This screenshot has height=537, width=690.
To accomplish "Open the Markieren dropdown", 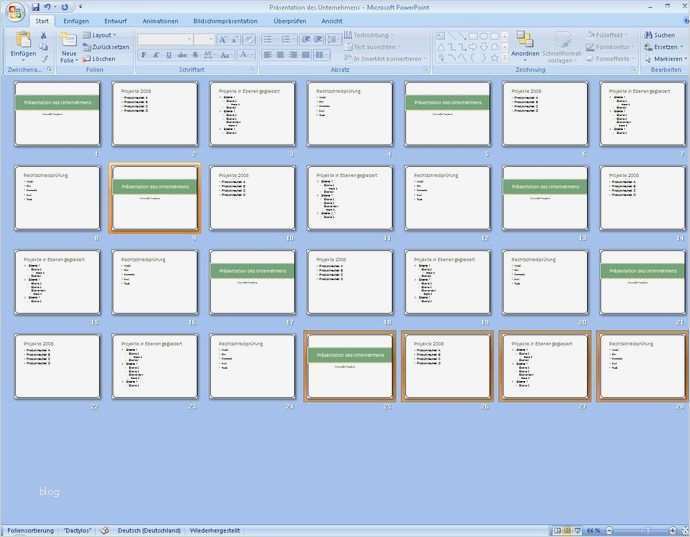I will click(x=665, y=59).
